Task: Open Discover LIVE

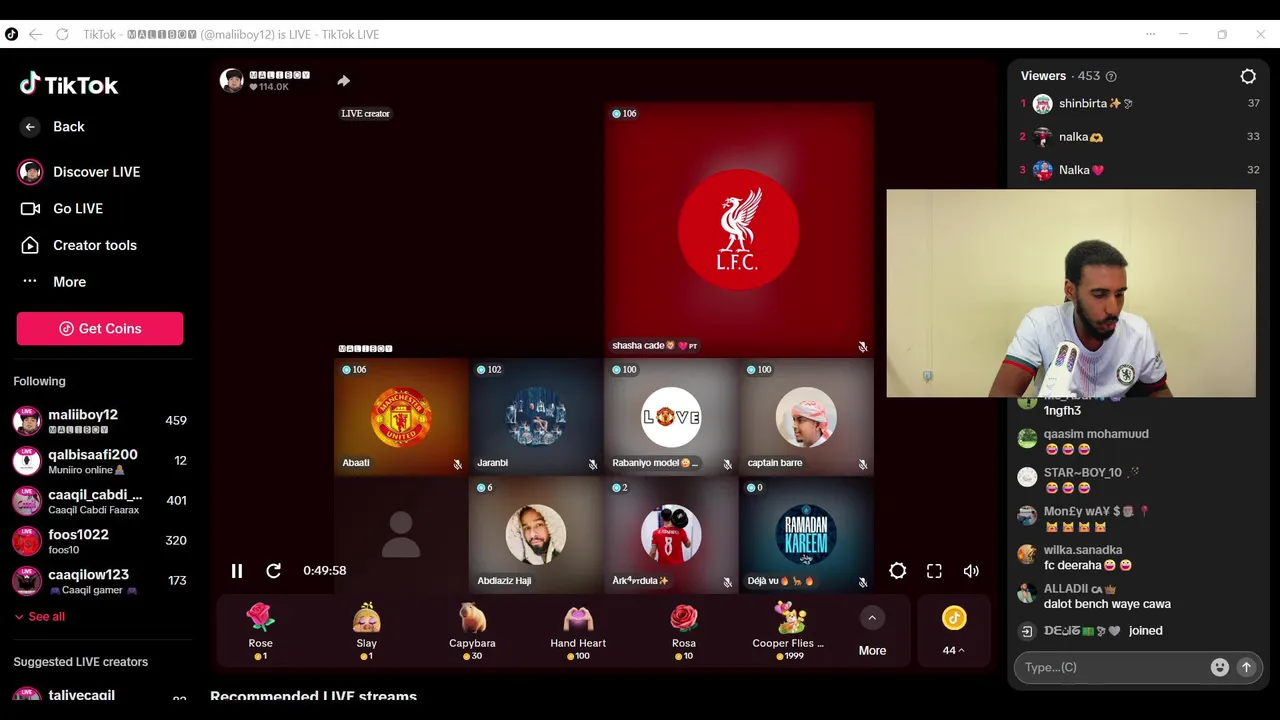Action: pyautogui.click(x=78, y=172)
